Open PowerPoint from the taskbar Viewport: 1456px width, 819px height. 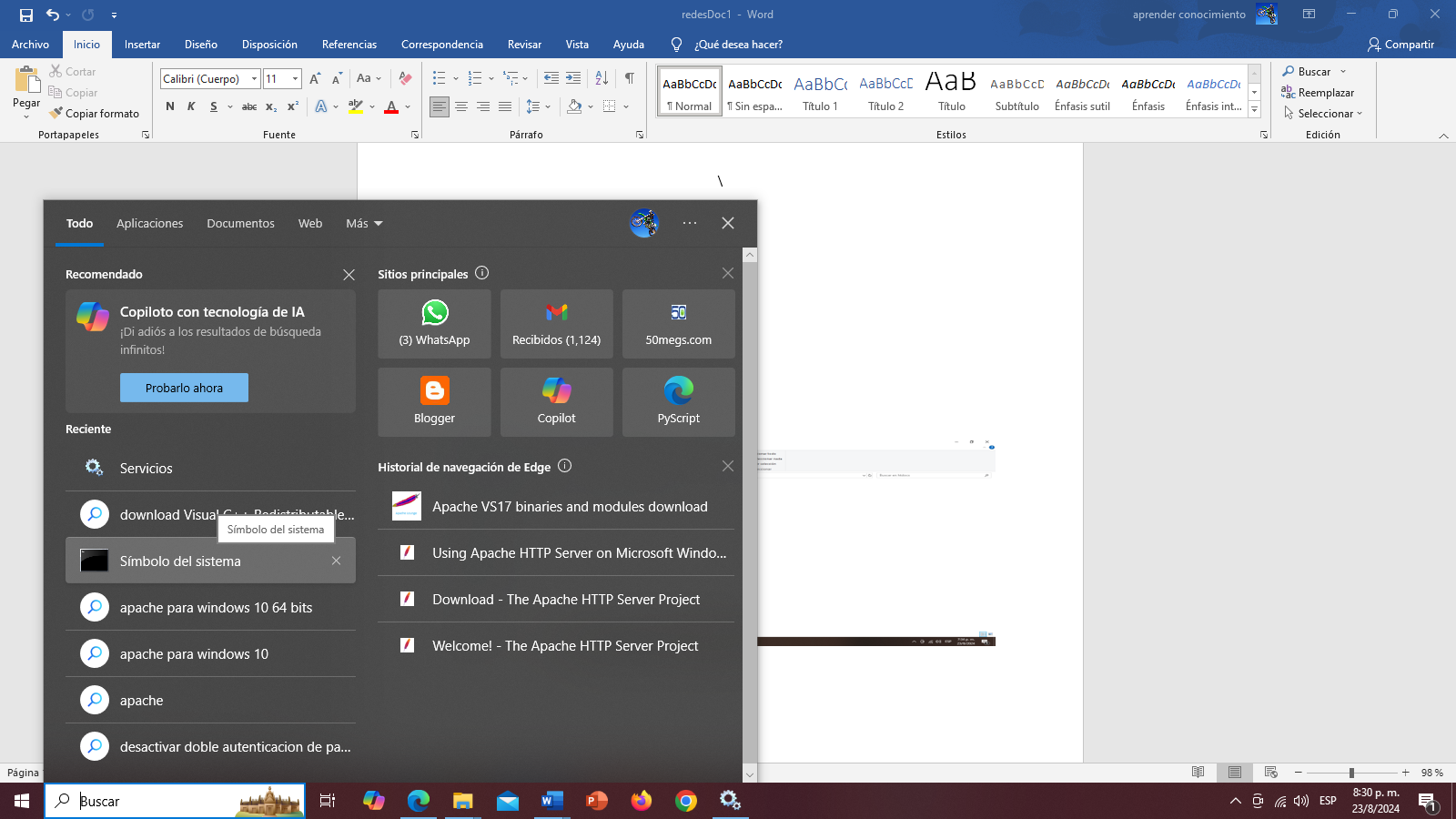[x=597, y=801]
